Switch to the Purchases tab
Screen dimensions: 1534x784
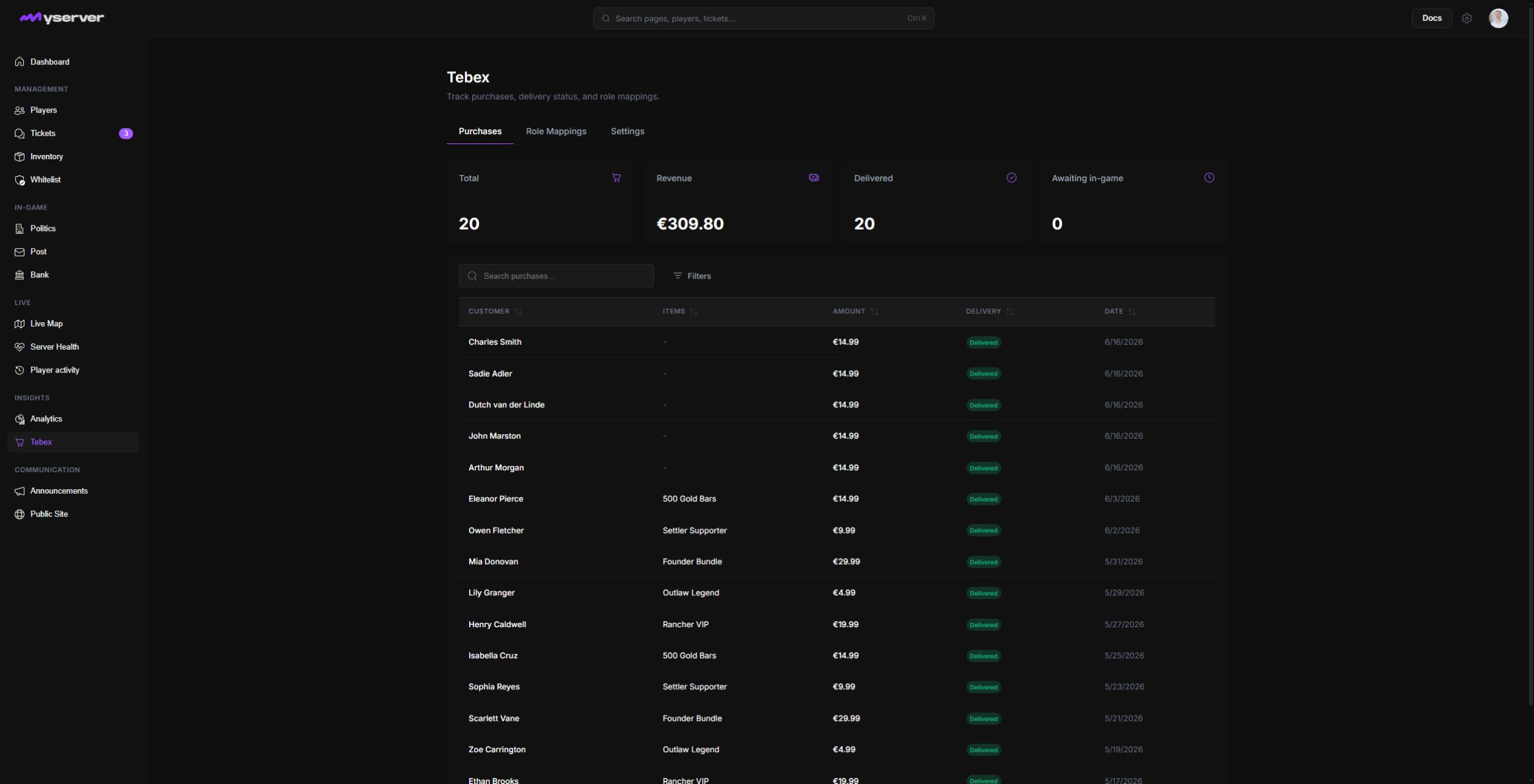point(480,131)
